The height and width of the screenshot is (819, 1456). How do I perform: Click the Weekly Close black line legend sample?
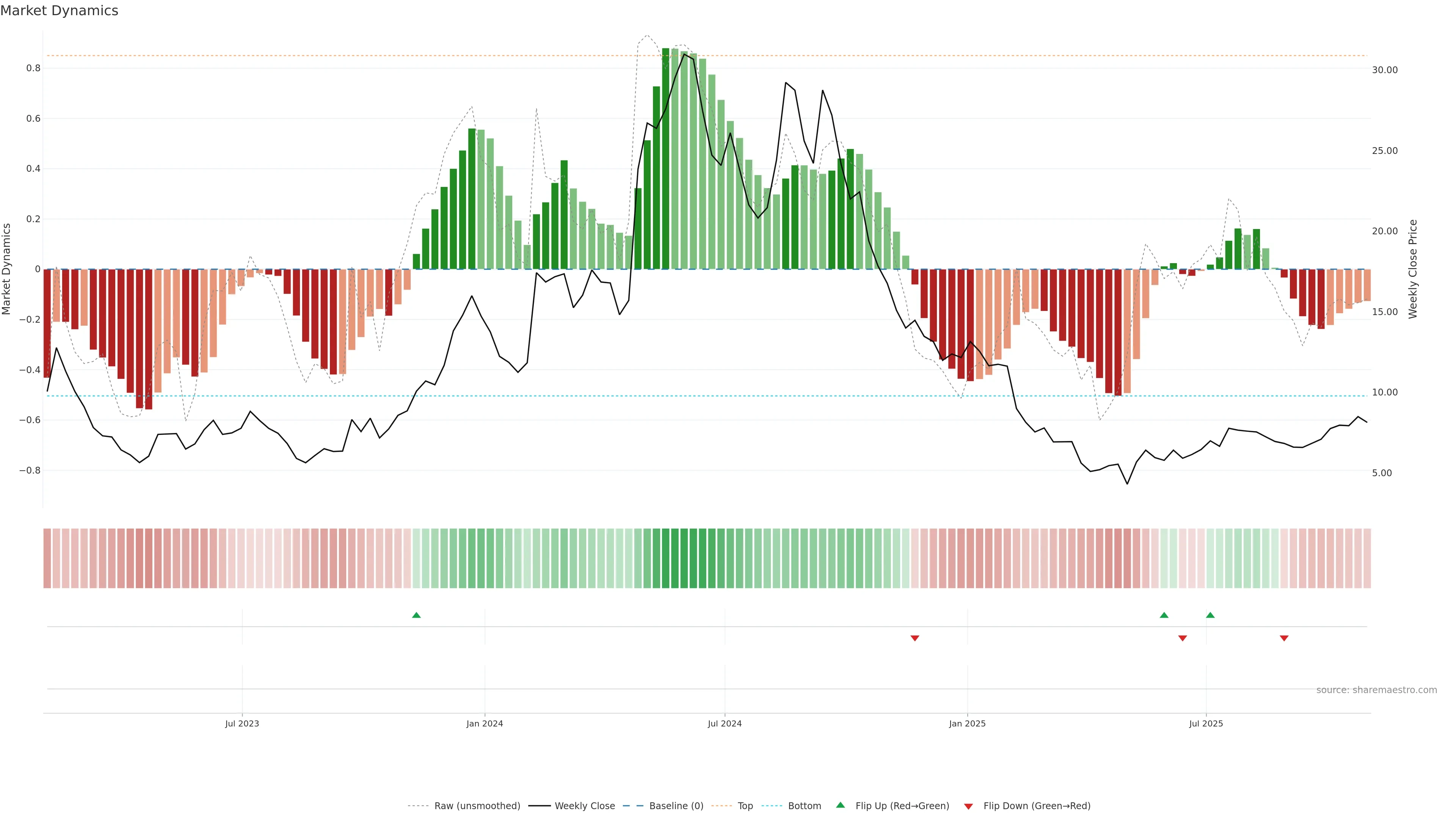539,806
